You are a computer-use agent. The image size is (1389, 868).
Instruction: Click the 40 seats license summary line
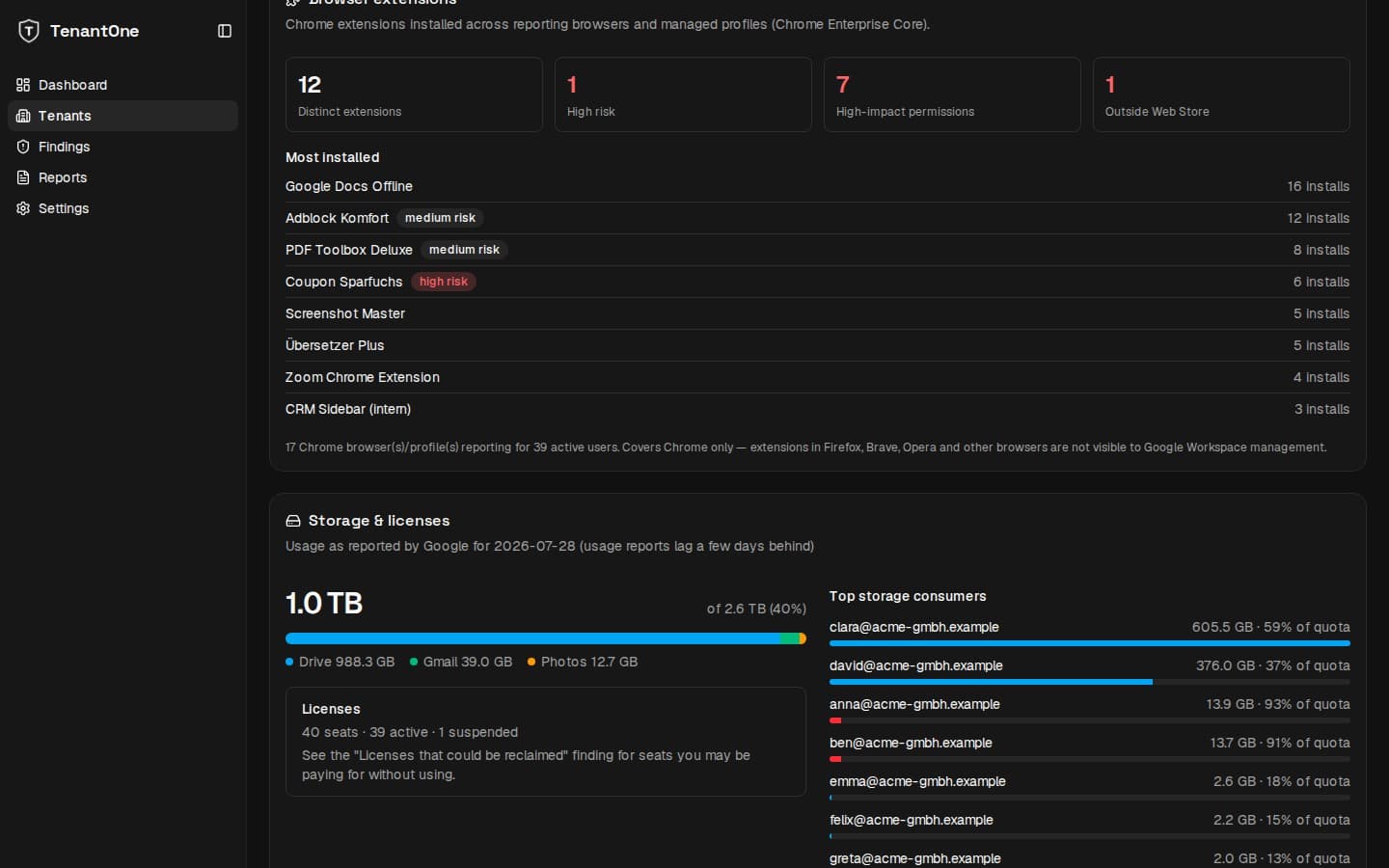coord(410,732)
